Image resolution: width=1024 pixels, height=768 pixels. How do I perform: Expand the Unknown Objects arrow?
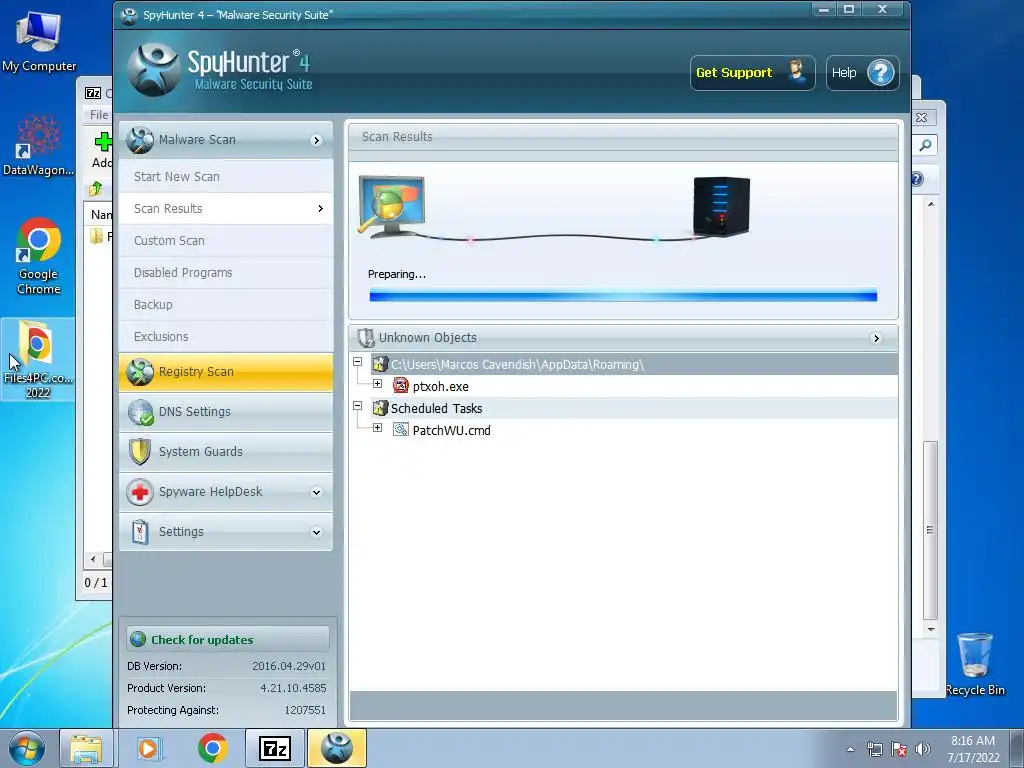pyautogui.click(x=876, y=338)
